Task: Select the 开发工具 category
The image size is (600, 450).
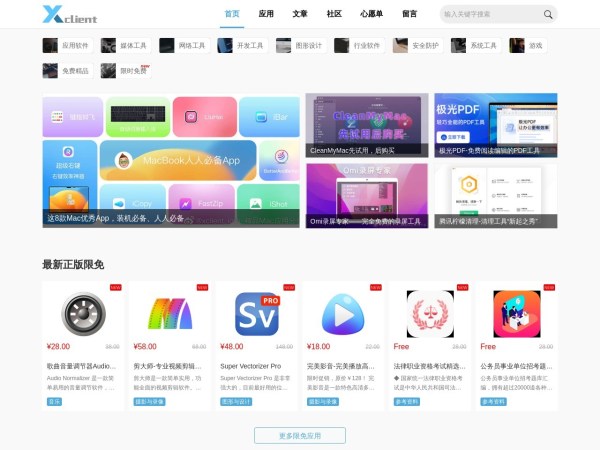Action: [x=241, y=45]
